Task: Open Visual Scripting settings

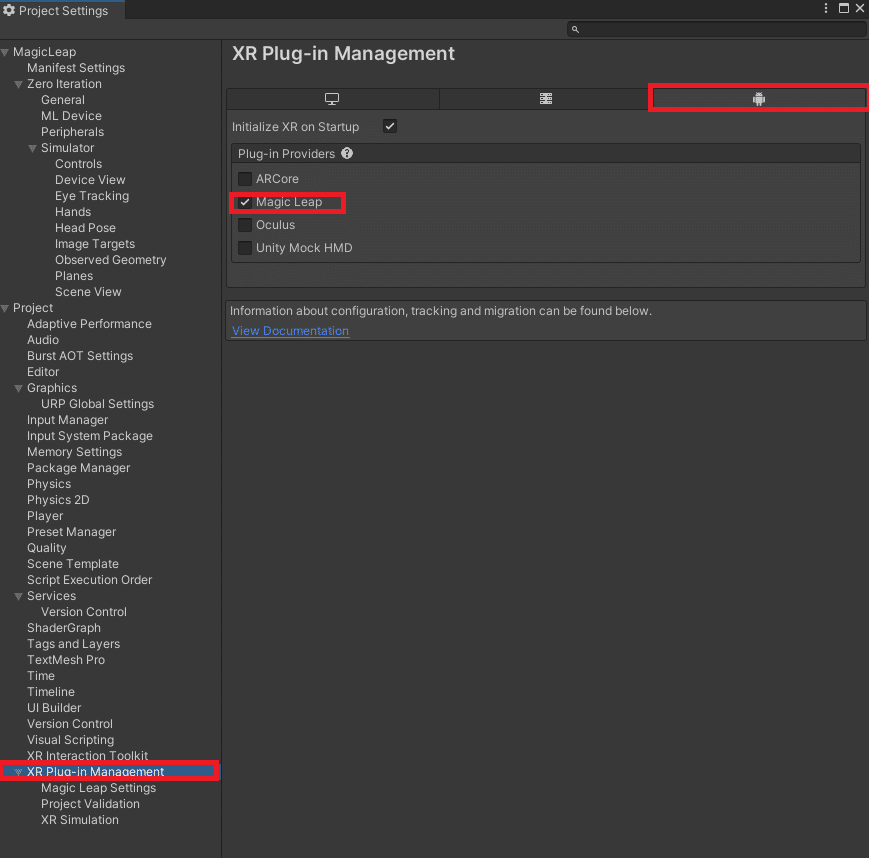Action: point(71,740)
